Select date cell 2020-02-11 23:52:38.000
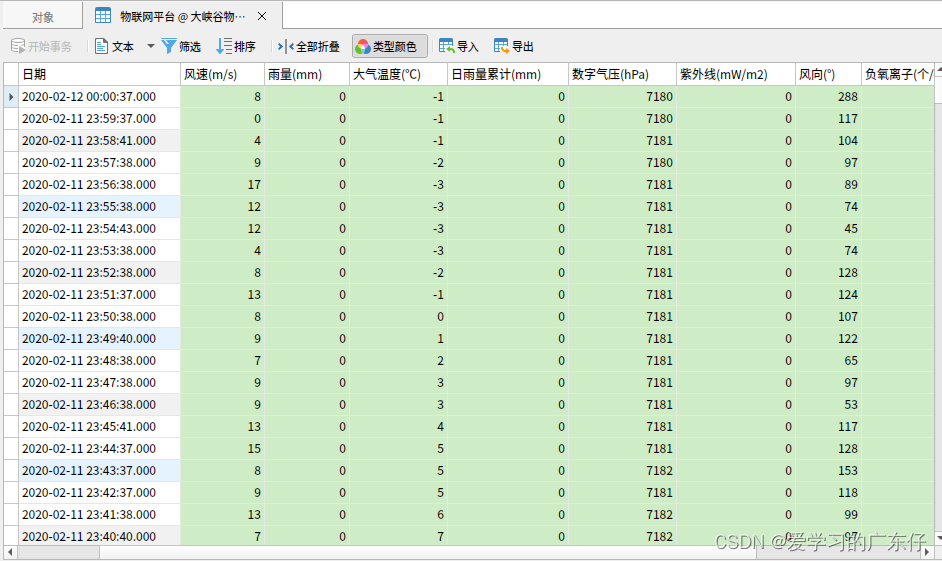 pos(99,273)
